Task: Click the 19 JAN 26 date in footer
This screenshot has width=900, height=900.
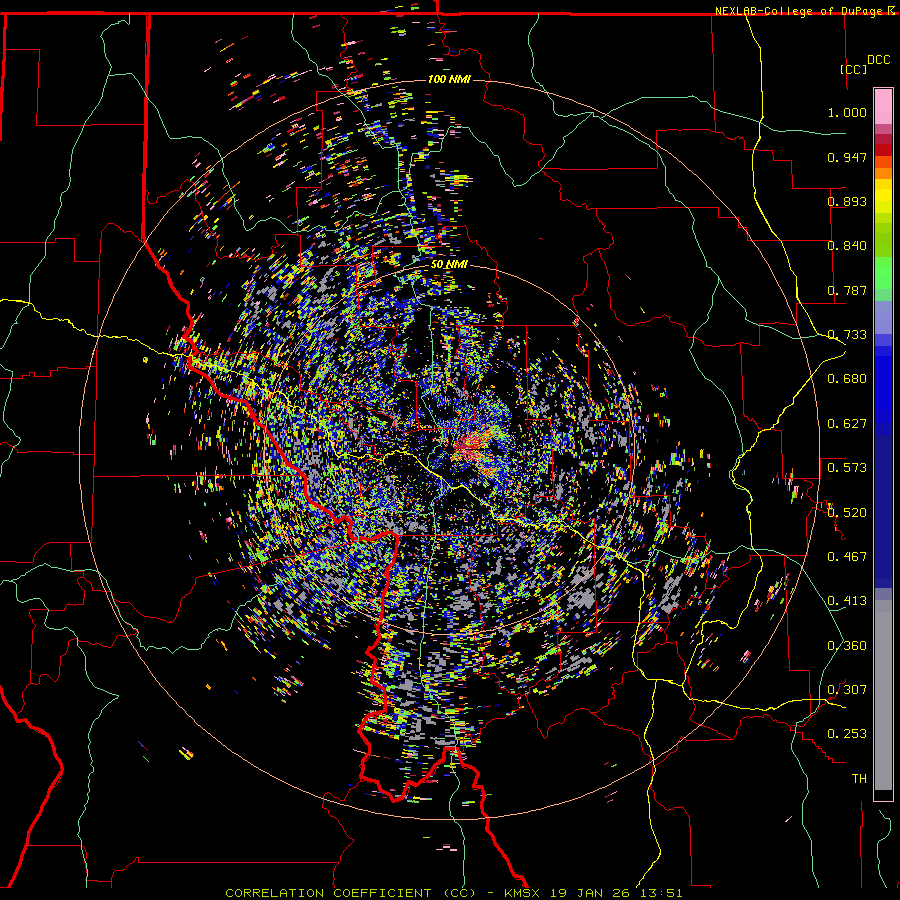Action: coord(589,893)
